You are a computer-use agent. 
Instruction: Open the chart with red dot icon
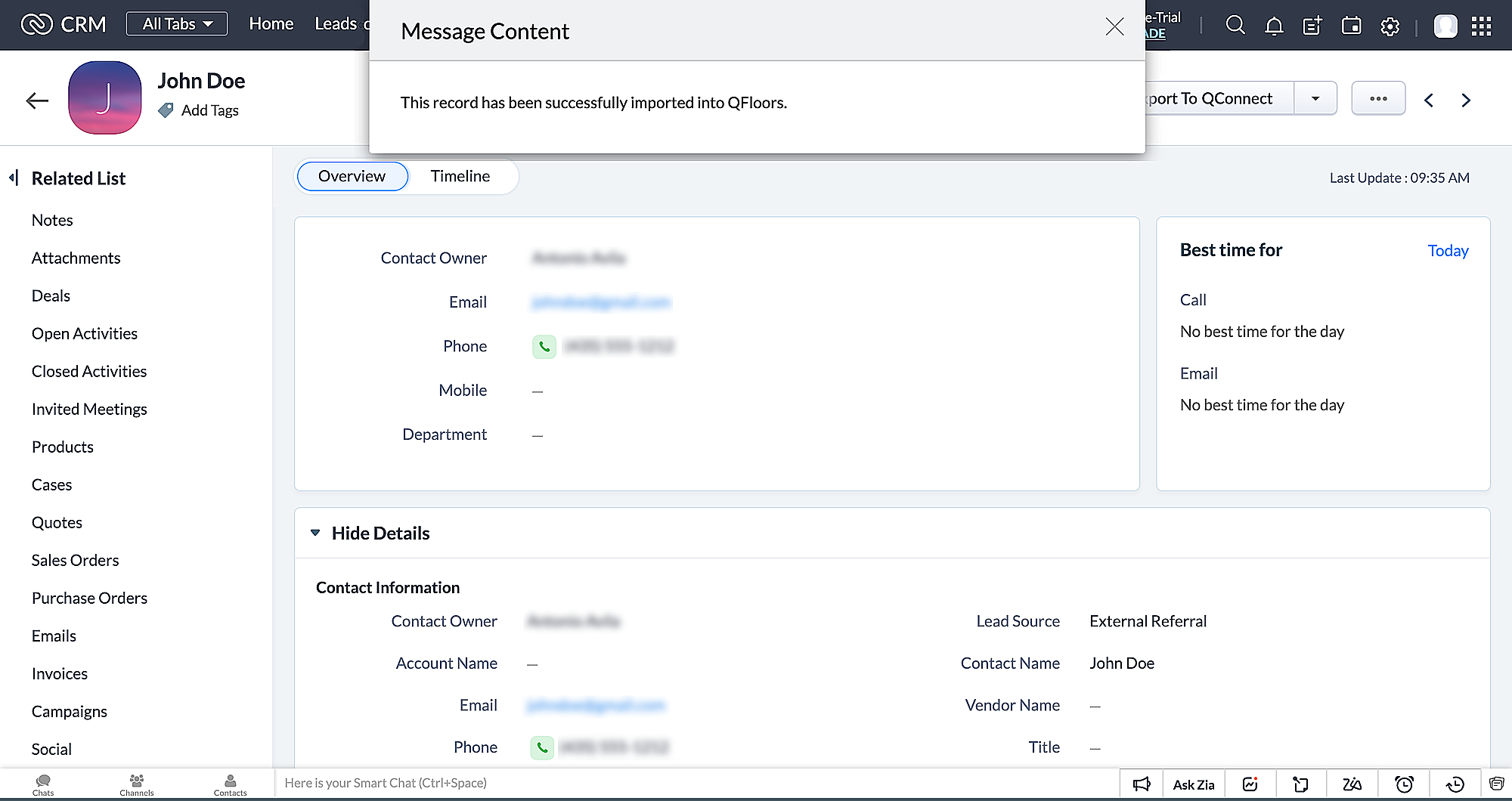(1250, 784)
